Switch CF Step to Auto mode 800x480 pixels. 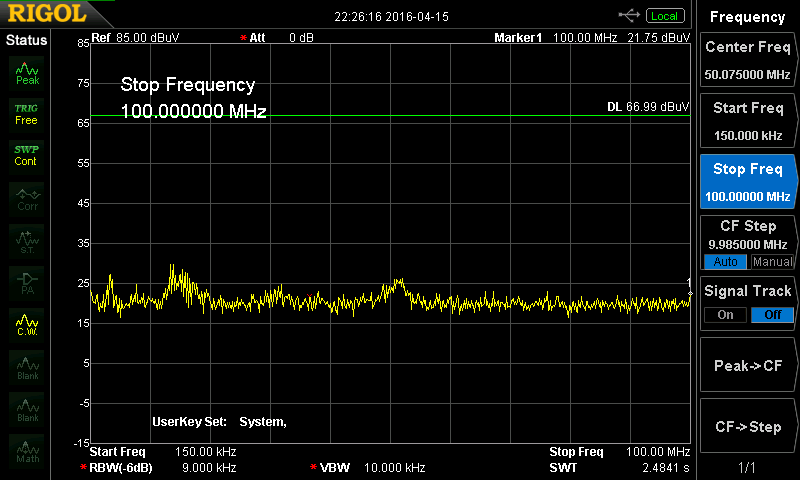point(725,262)
